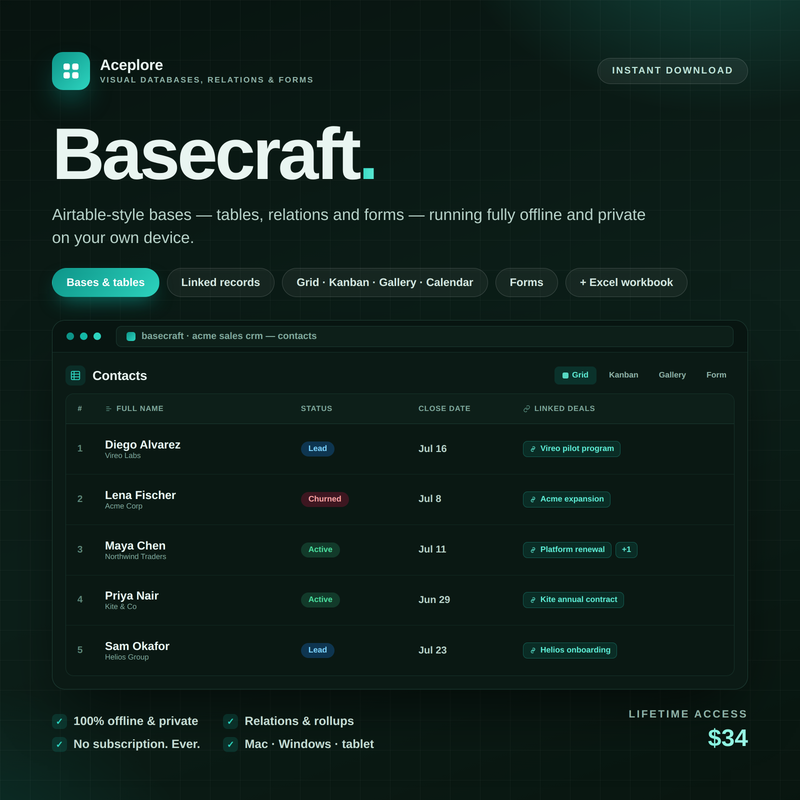Image resolution: width=800 pixels, height=800 pixels.
Task: Click the Basecraft headline title
Action: point(214,154)
